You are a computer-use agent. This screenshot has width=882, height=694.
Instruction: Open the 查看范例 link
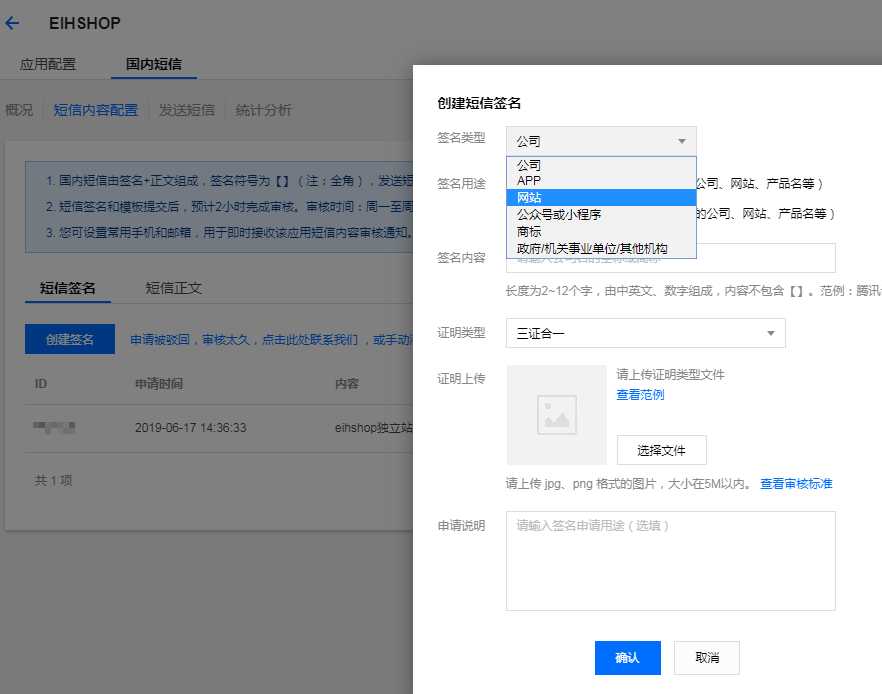[640, 395]
